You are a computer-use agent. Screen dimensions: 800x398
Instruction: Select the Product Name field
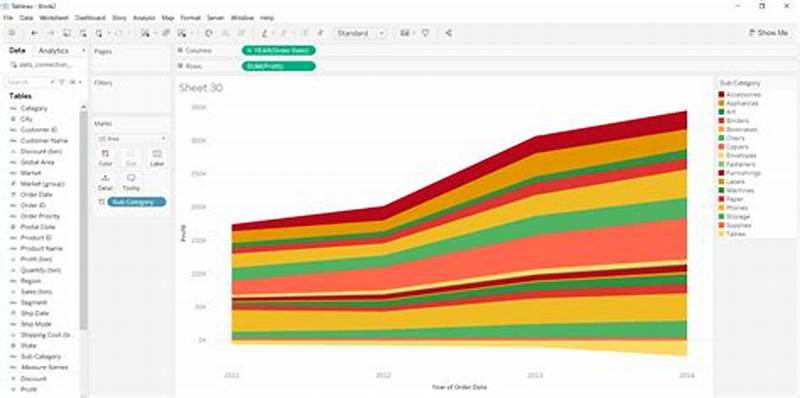coord(41,248)
